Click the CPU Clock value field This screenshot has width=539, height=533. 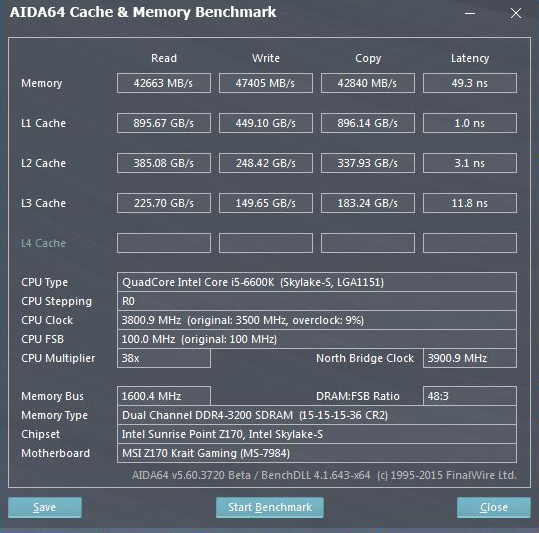click(x=317, y=320)
